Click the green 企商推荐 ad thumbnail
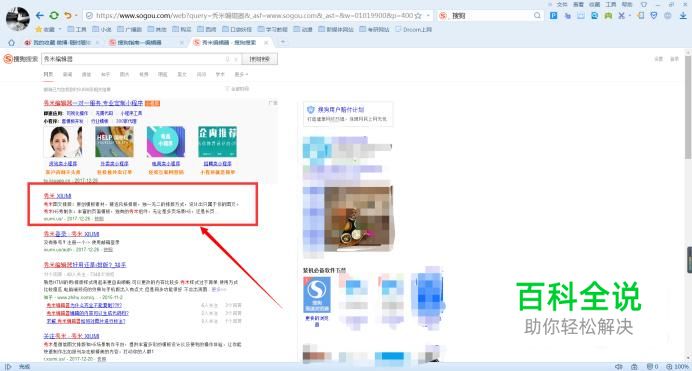 tap(217, 142)
